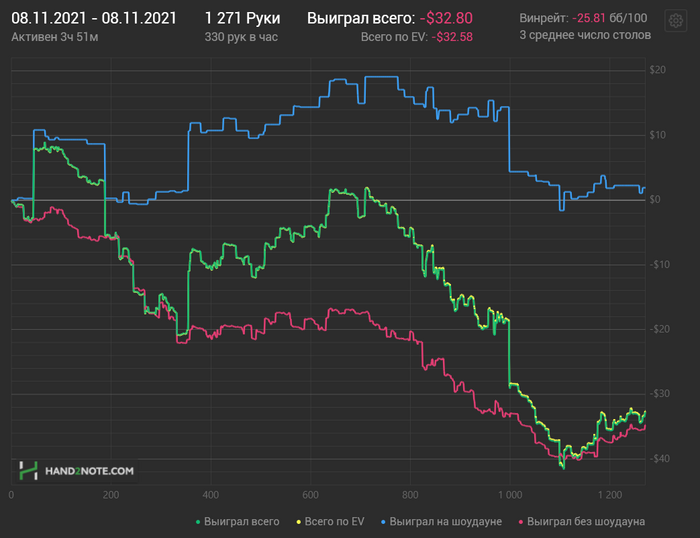Click the 'Выиграл всего:' header label
The width and height of the screenshot is (700, 538).
coord(361,18)
